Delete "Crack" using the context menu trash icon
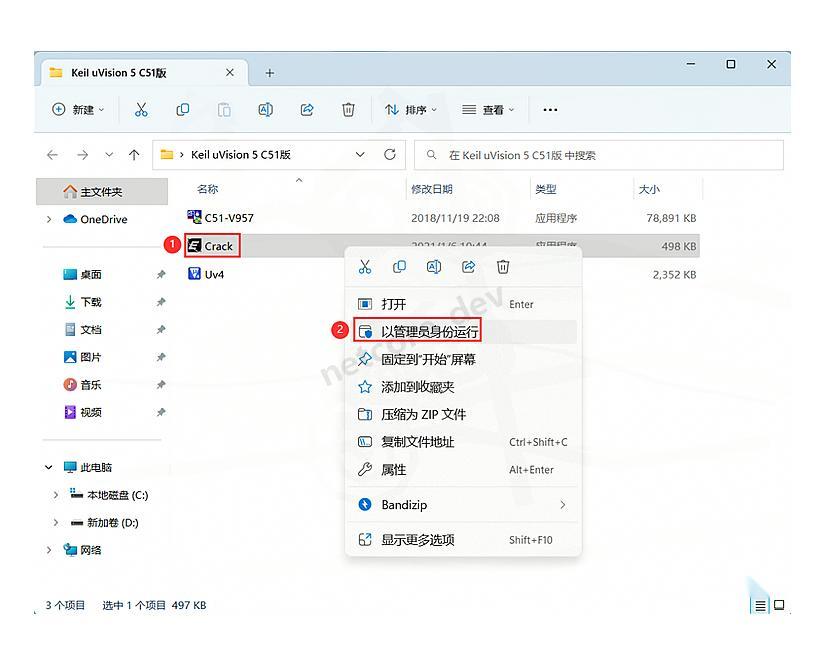Screen dimensions: 825x666 503,267
